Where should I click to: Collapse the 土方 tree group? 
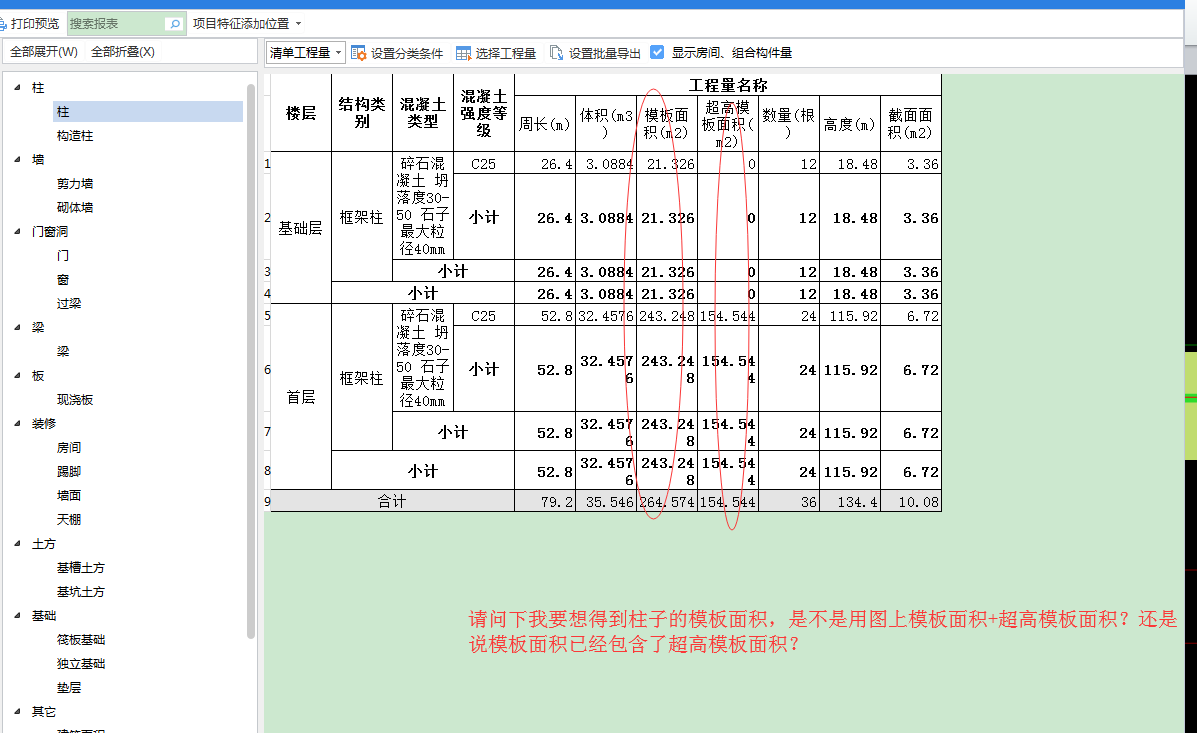tap(18, 544)
